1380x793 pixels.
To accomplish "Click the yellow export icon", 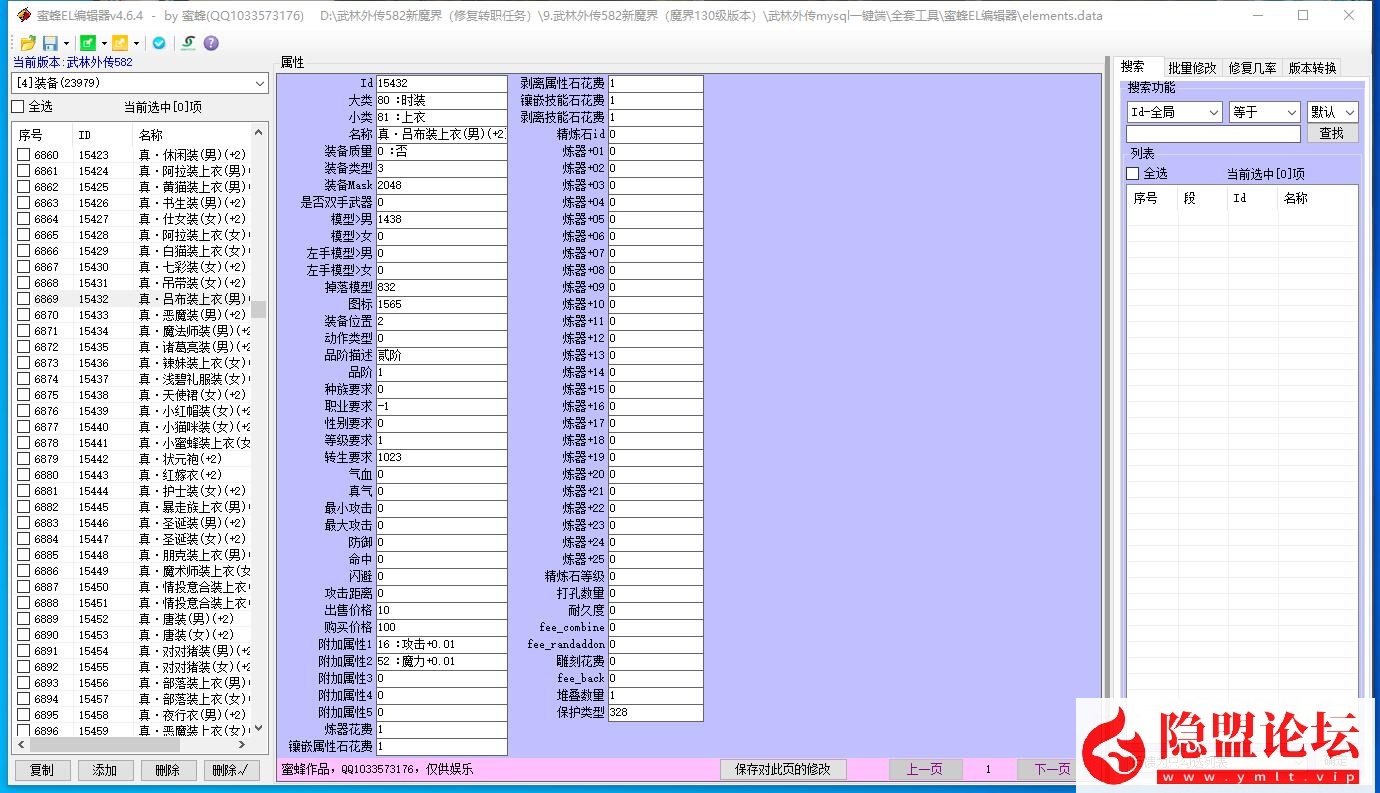I will (x=120, y=43).
